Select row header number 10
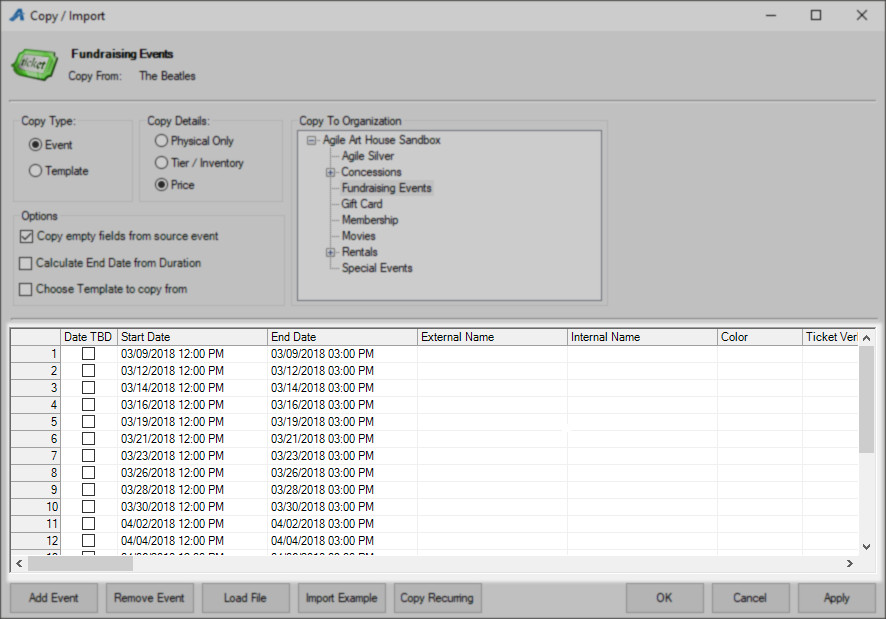Image resolution: width=886 pixels, height=619 pixels. click(36, 507)
